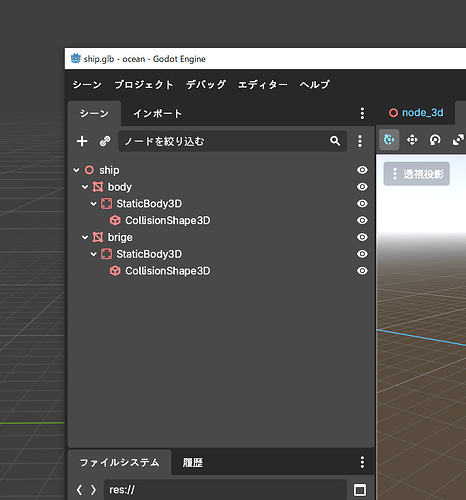The height and width of the screenshot is (500, 466).
Task: Select the Select Mode tool in viewport toolbar
Action: click(x=389, y=140)
